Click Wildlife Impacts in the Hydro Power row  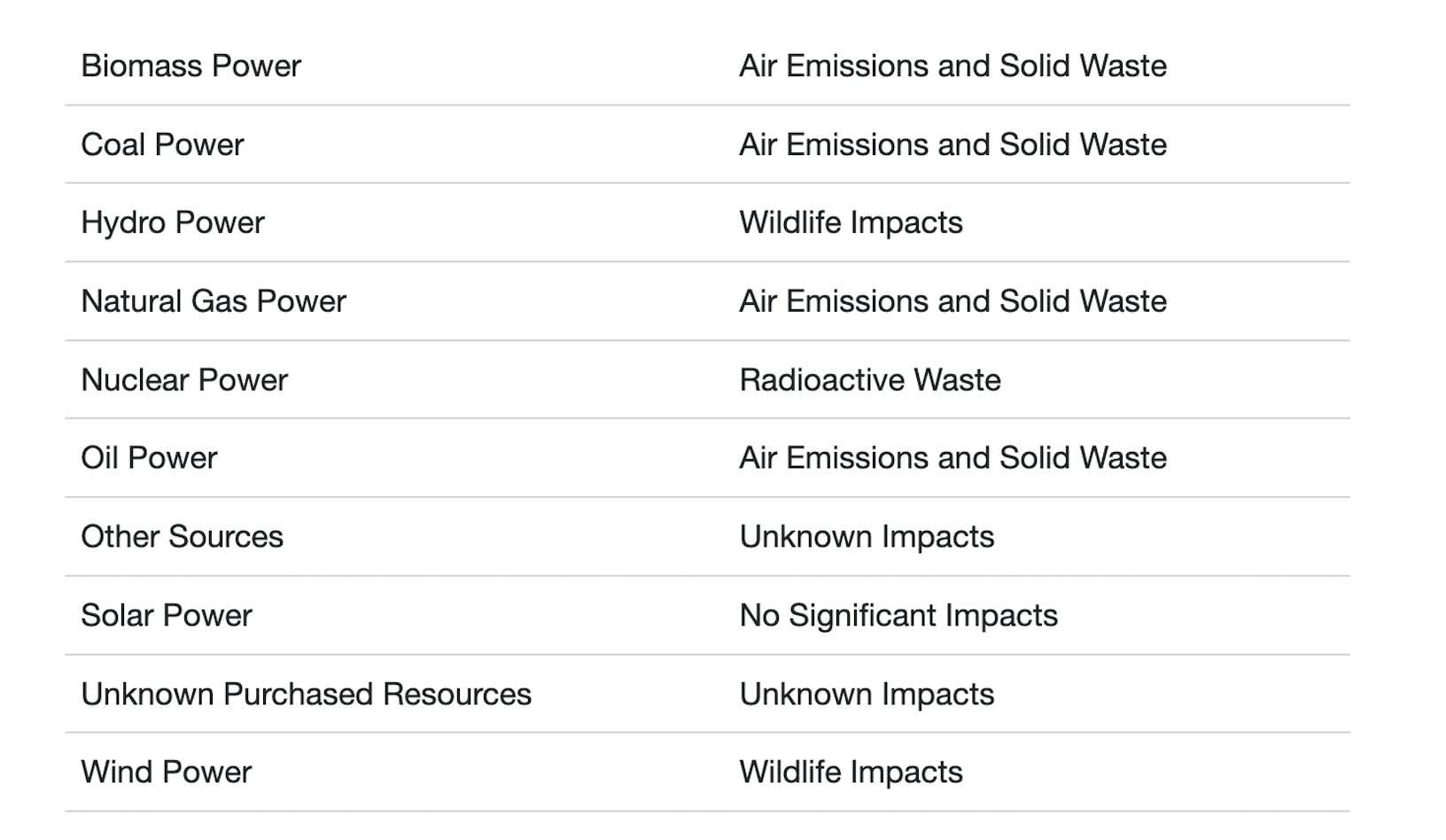click(851, 222)
